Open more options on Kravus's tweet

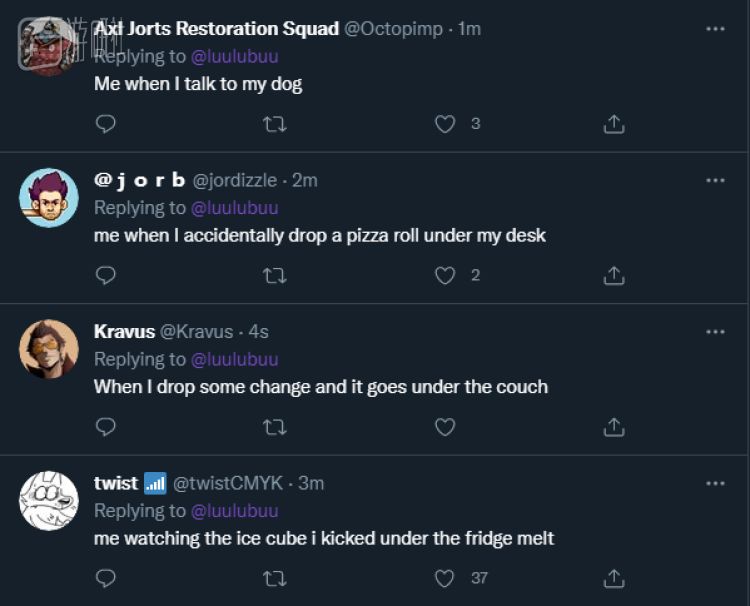click(x=715, y=331)
